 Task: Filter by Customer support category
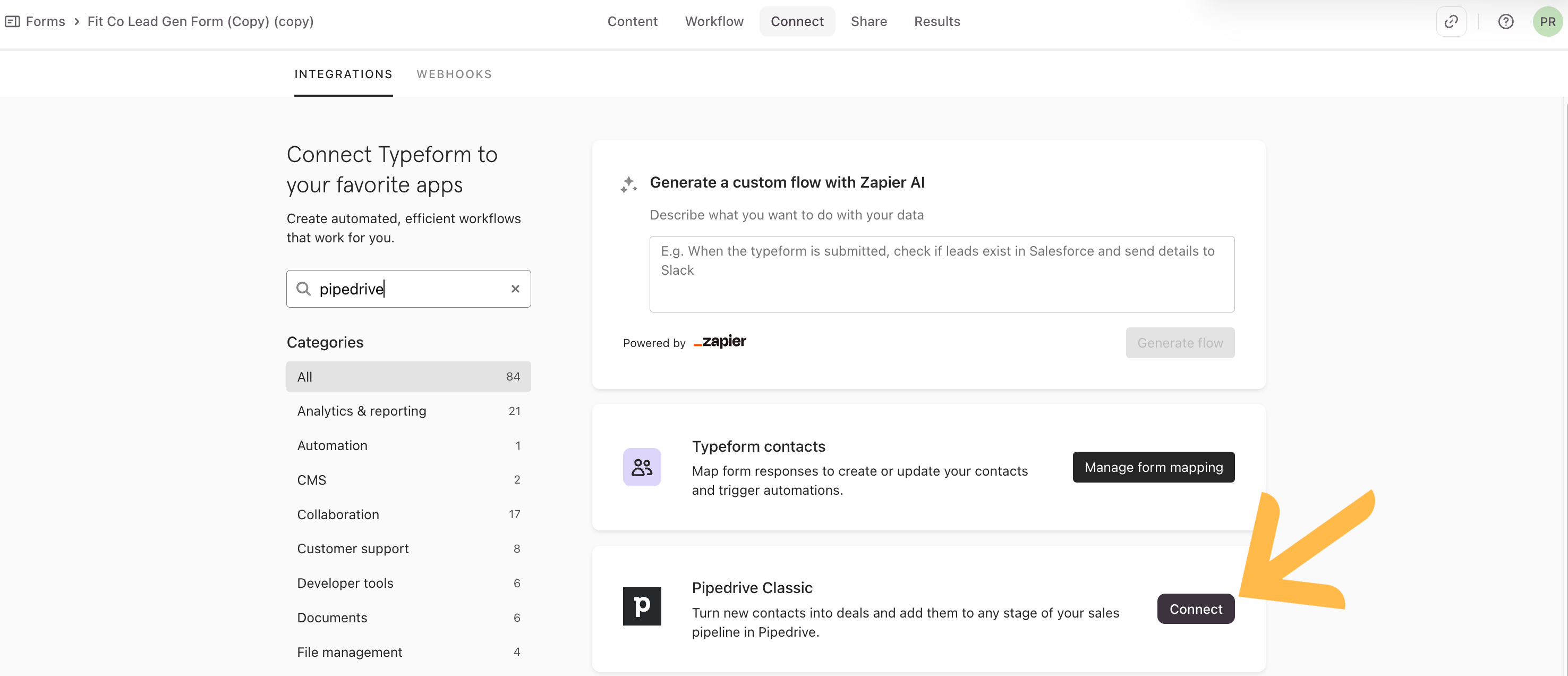[408, 548]
